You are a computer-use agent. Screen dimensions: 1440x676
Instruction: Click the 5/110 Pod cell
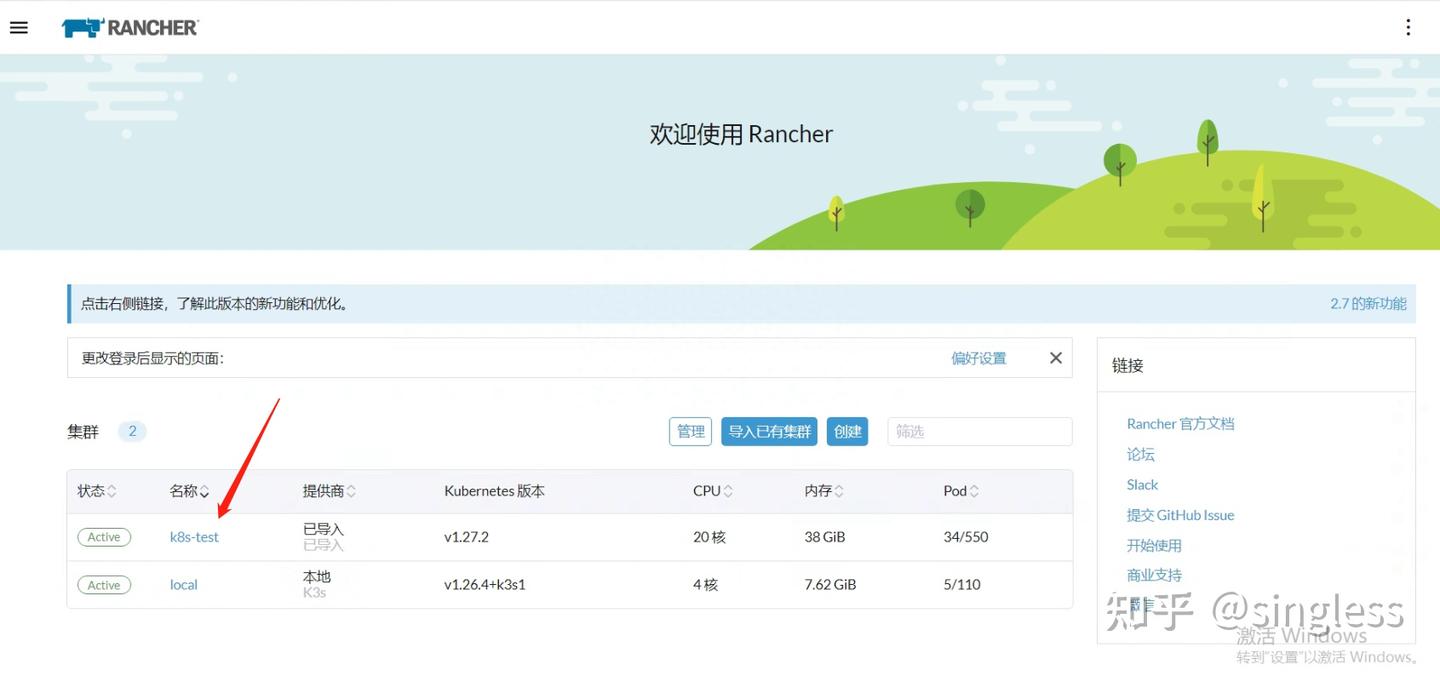(962, 585)
